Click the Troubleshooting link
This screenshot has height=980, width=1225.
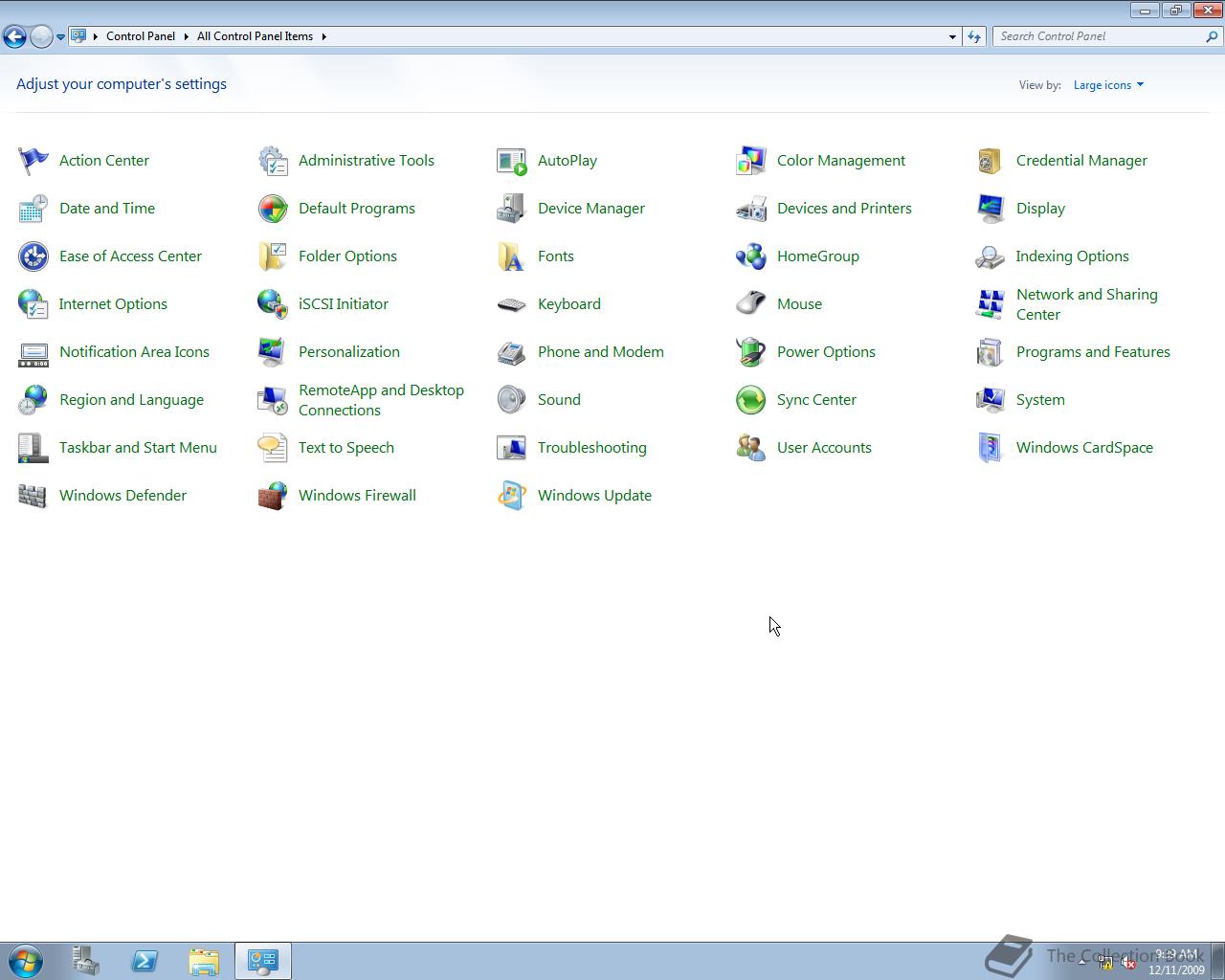(x=592, y=448)
